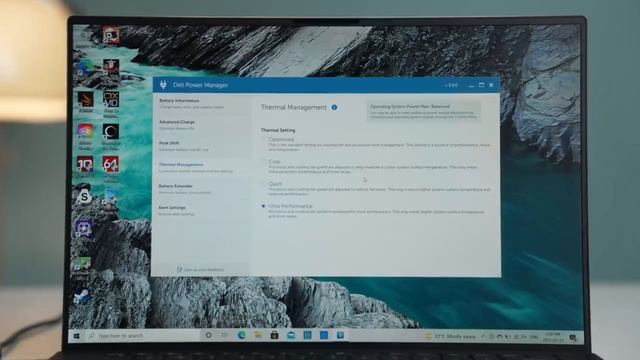Open the green desktop shortcut above Steam
This screenshot has width=640, height=360.
coord(83,264)
